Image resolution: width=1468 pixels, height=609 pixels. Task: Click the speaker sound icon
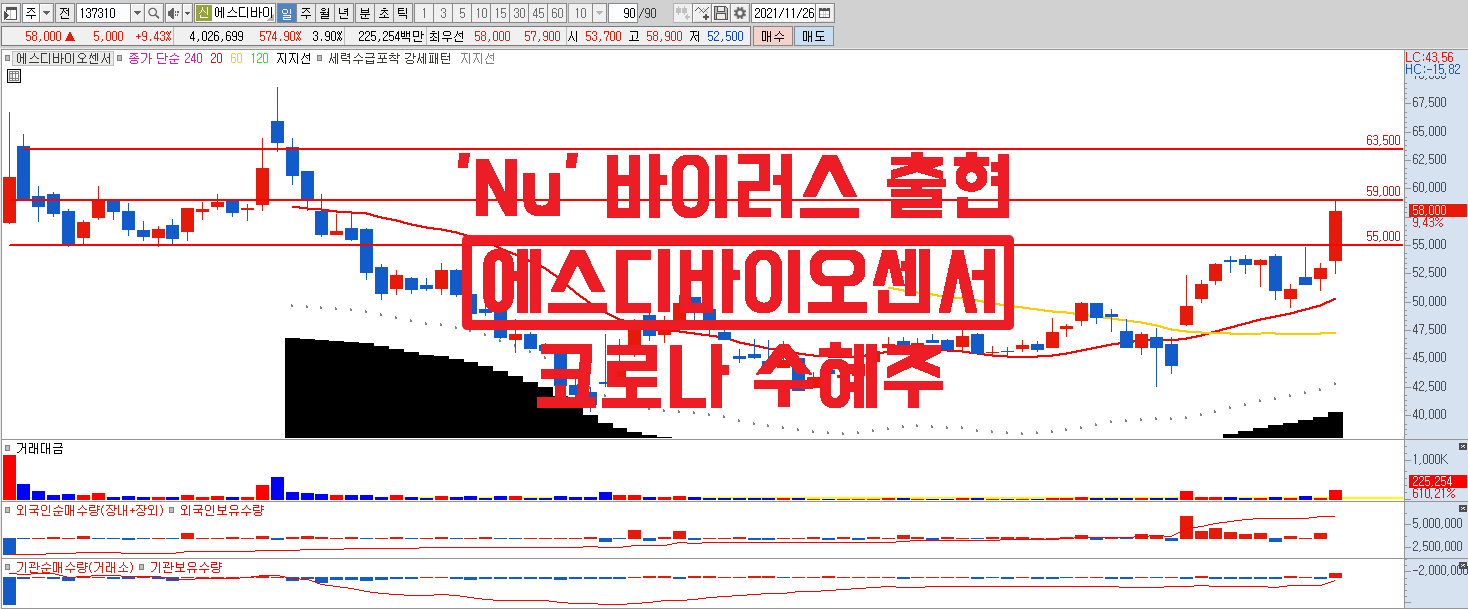click(x=172, y=13)
